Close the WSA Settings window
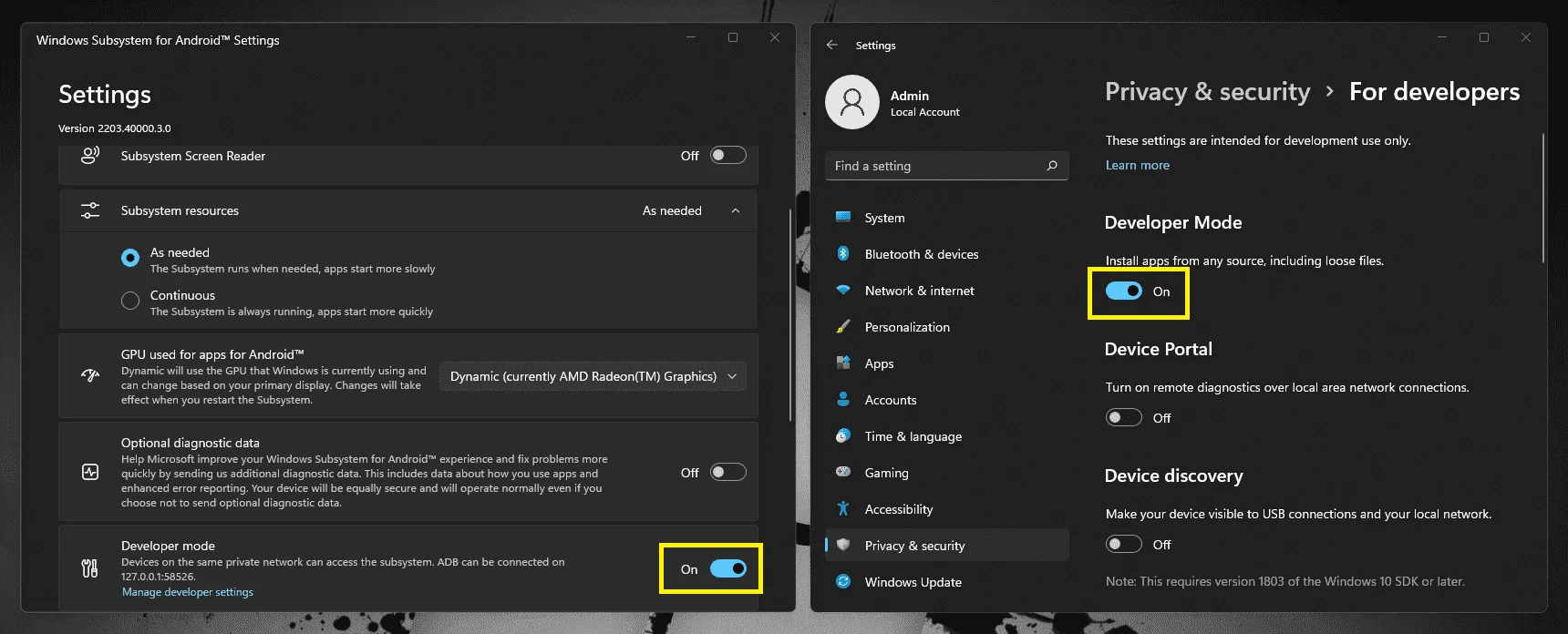Image resolution: width=1568 pixels, height=634 pixels. 775,37
